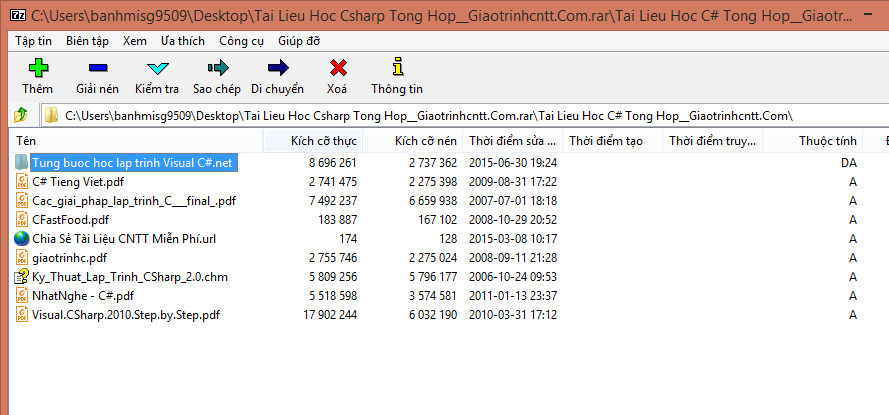Image resolution: width=889 pixels, height=415 pixels.
Task: Select file Ky_Thuat_Lap_Trinh_CSharp_2.0.chm
Action: [x=130, y=277]
